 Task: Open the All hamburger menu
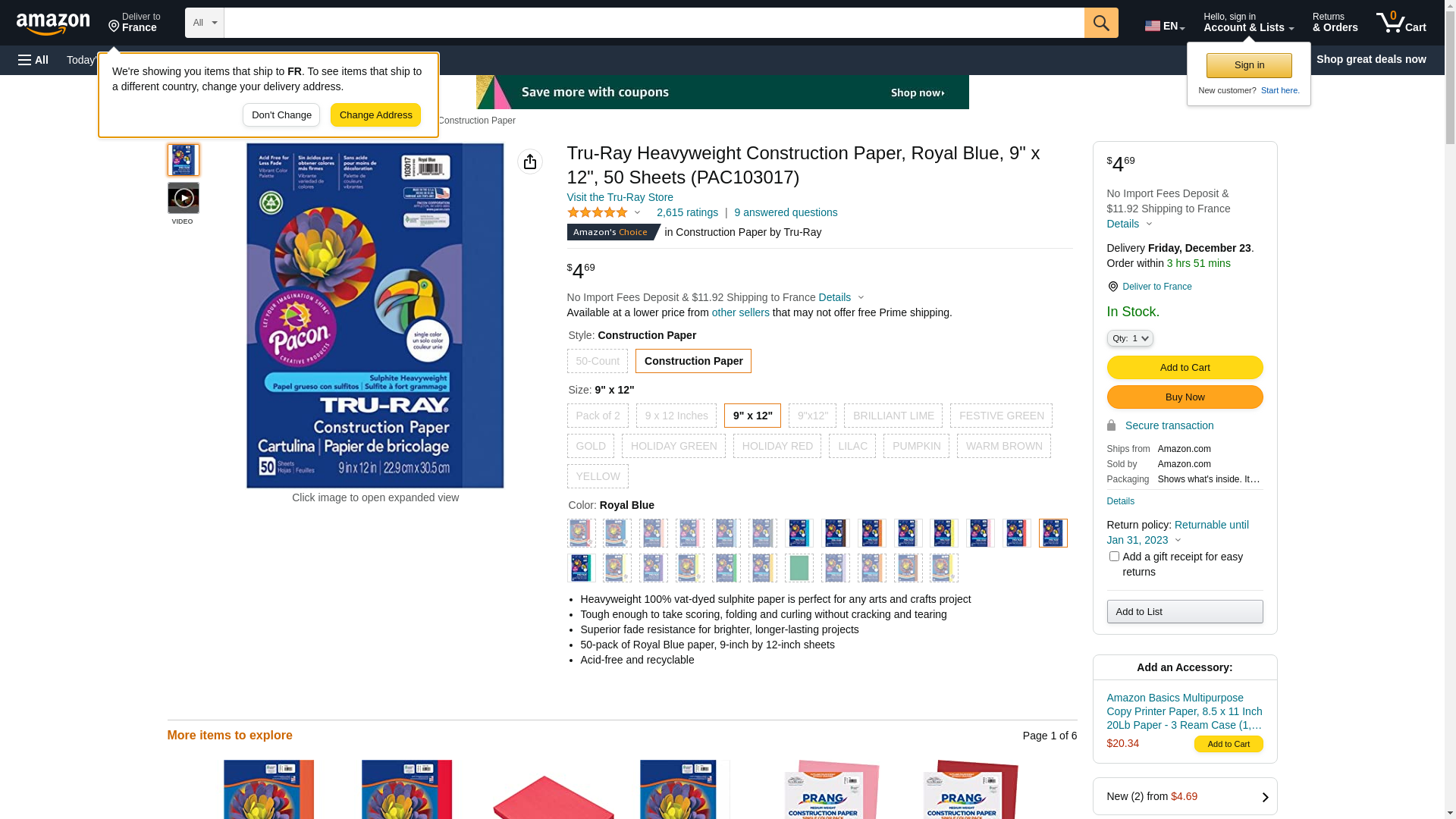pyautogui.click(x=33, y=60)
